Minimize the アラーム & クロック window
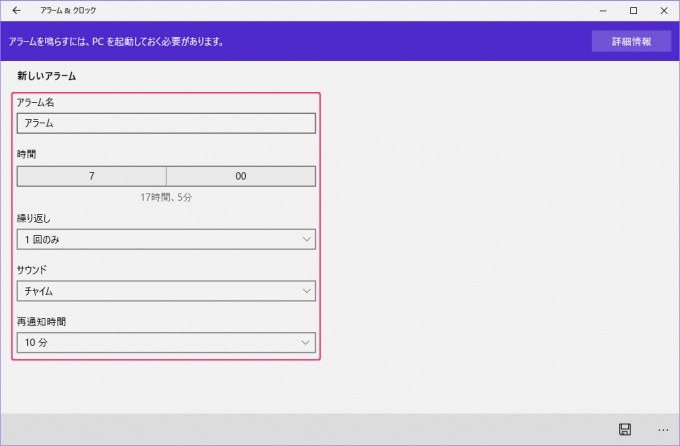The height and width of the screenshot is (446, 680). [x=603, y=10]
